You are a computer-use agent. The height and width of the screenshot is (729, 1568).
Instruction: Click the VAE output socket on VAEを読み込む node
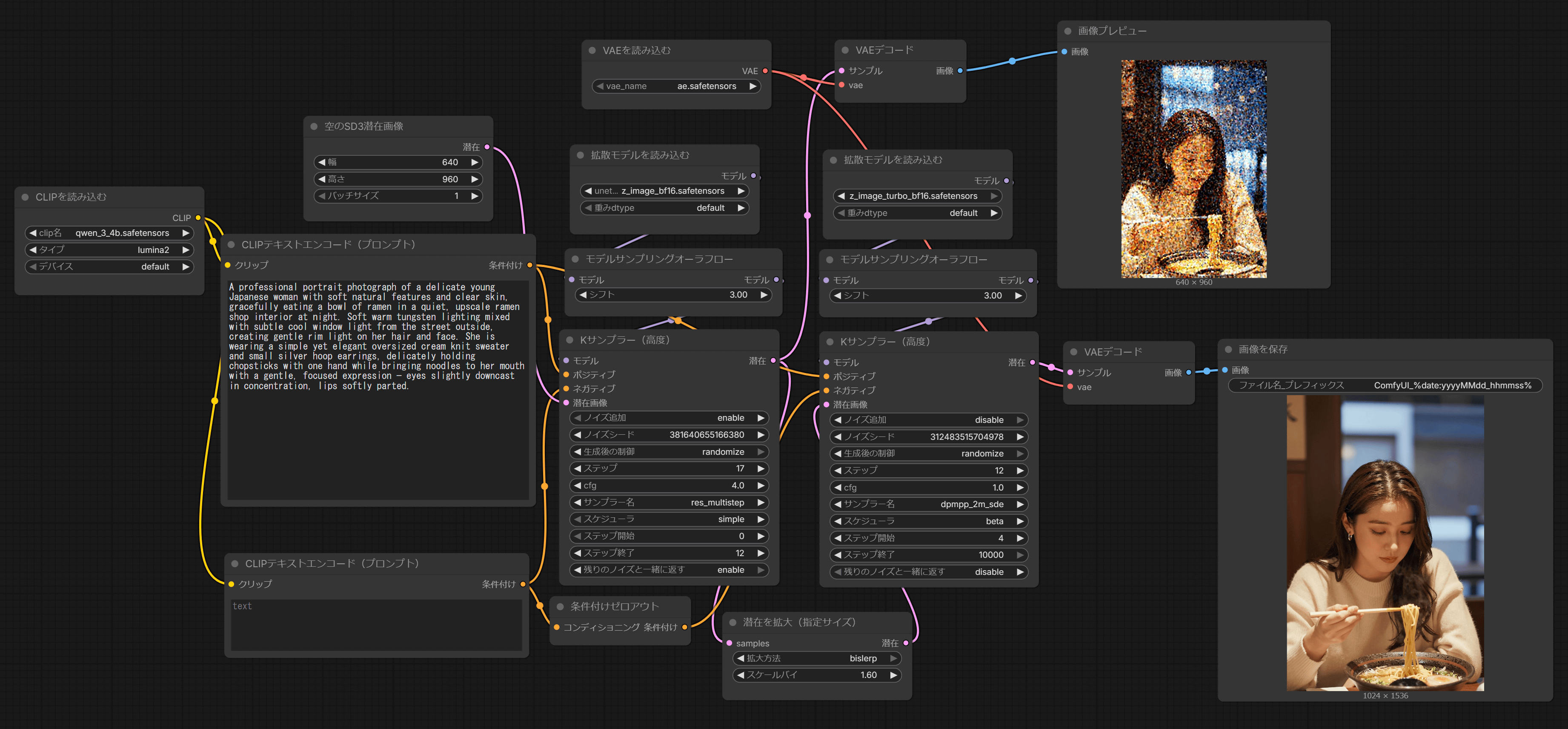[x=765, y=71]
